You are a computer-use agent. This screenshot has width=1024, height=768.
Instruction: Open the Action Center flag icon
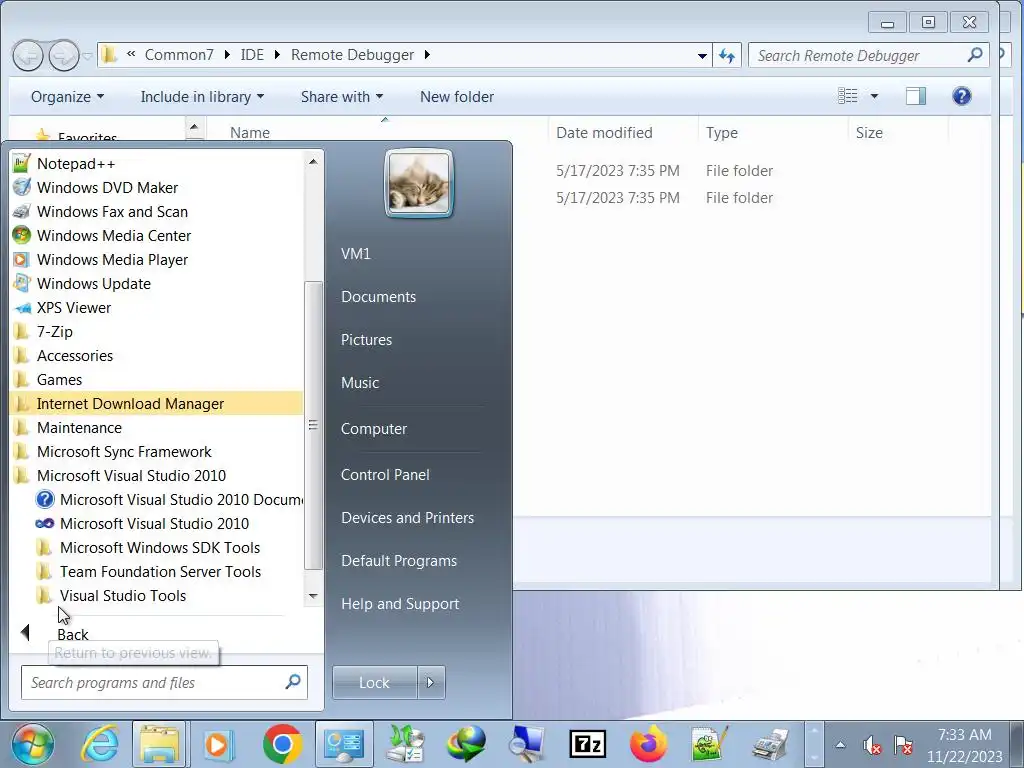coord(903,745)
